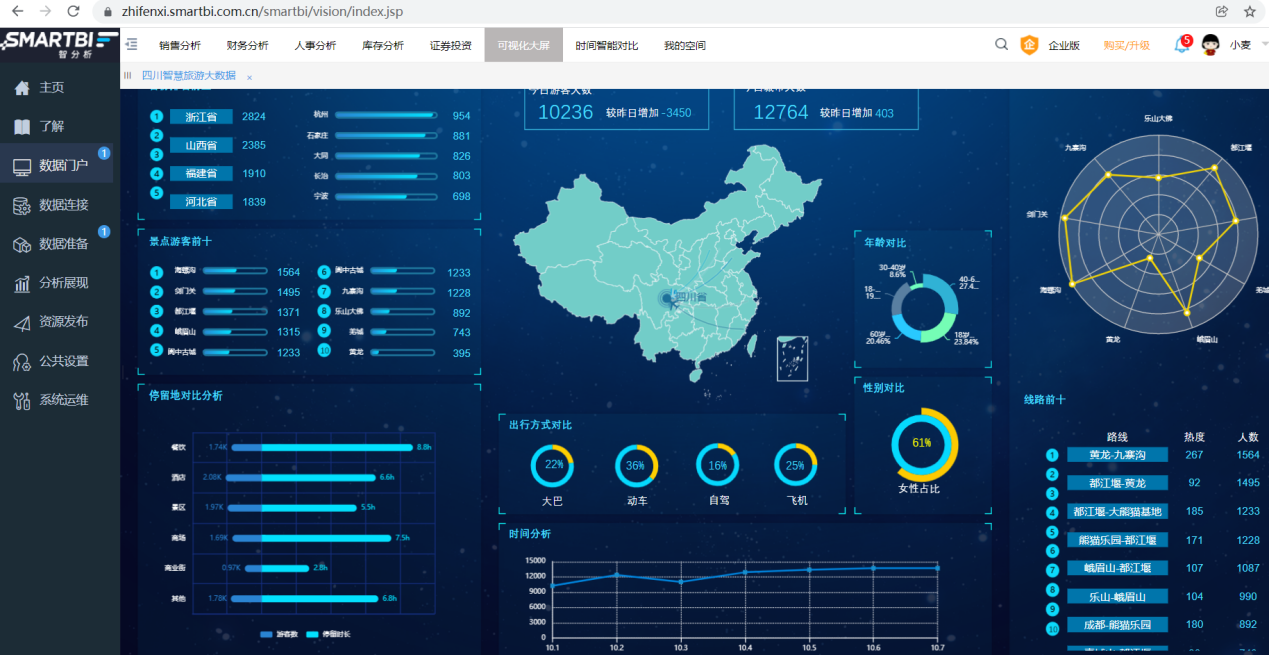Open 数据门户 in the sidebar
Image resolution: width=1269 pixels, height=655 pixels.
[57, 165]
